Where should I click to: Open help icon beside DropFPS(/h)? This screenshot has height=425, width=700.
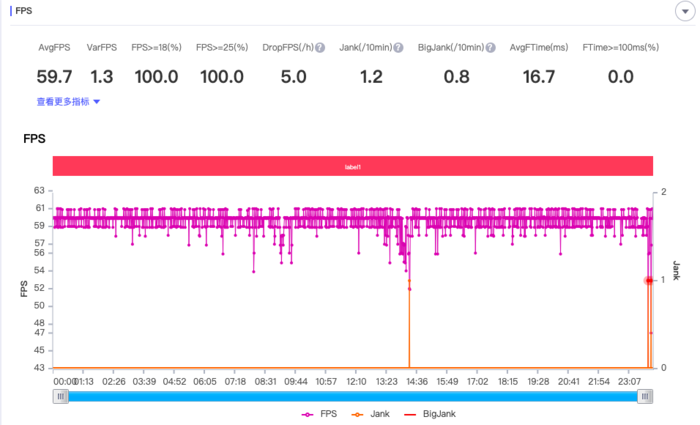coord(320,48)
